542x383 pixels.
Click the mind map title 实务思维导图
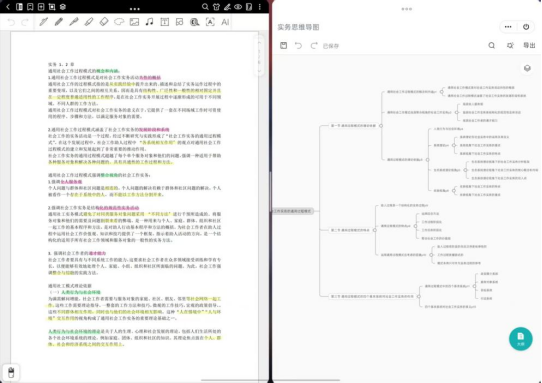(298, 27)
